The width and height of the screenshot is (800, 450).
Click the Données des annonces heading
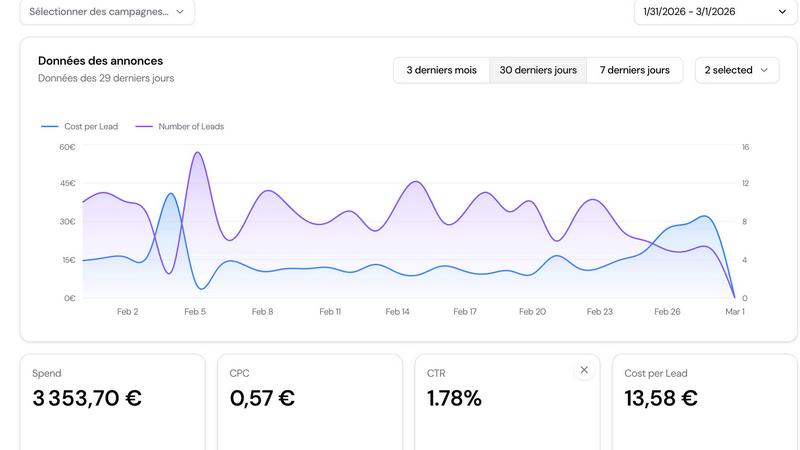pos(100,61)
